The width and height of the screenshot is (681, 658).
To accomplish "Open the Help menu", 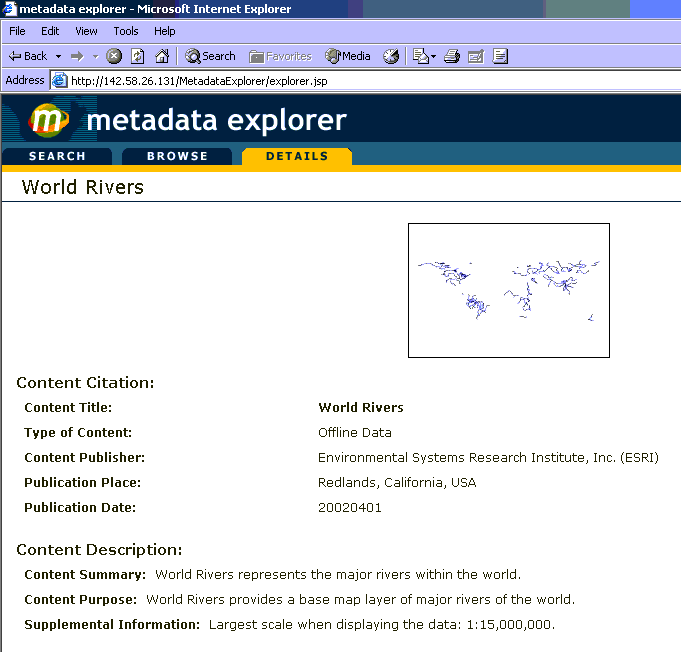I will tap(164, 31).
